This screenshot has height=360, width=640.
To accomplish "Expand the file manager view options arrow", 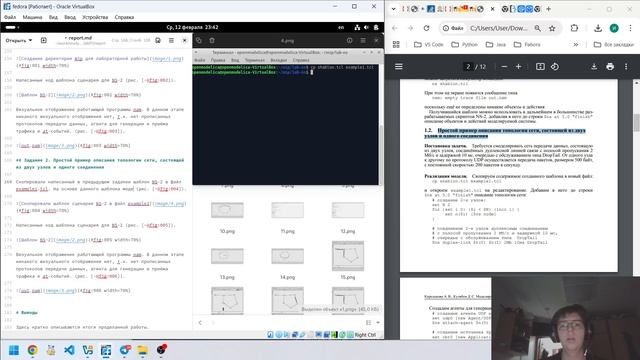I will click(378, 322).
